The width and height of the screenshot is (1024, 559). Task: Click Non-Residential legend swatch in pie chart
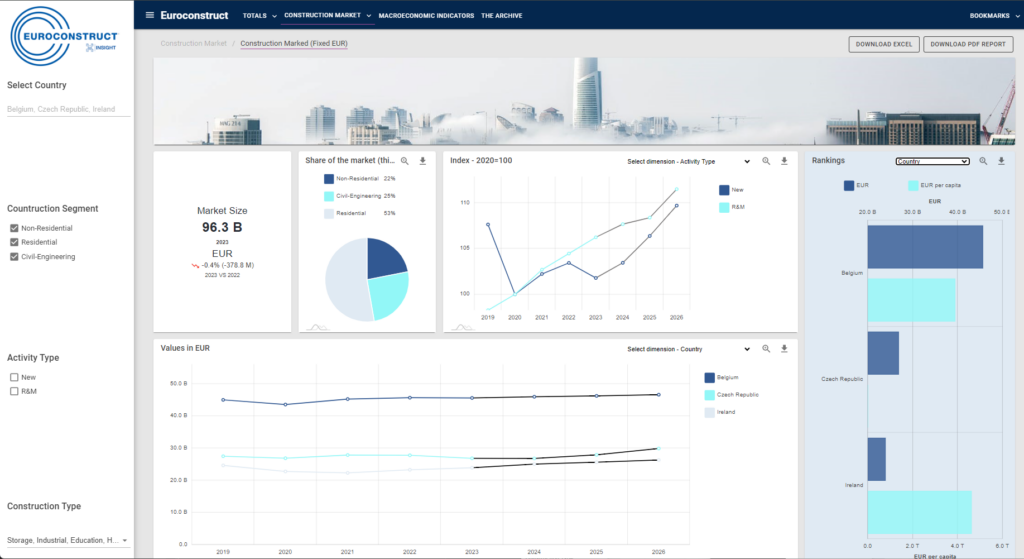(328, 178)
